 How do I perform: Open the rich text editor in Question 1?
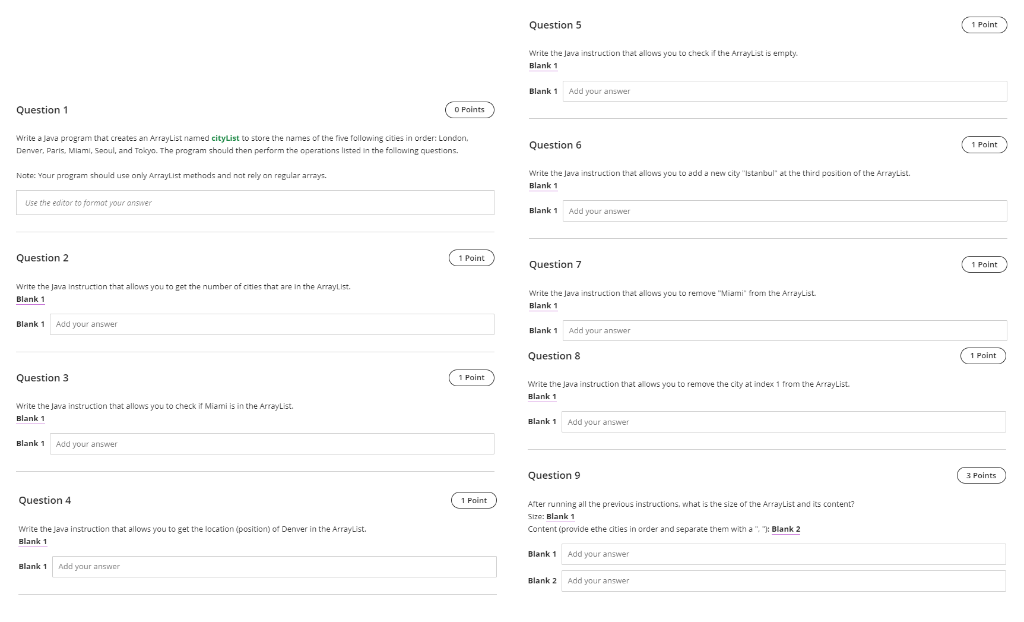pos(253,202)
